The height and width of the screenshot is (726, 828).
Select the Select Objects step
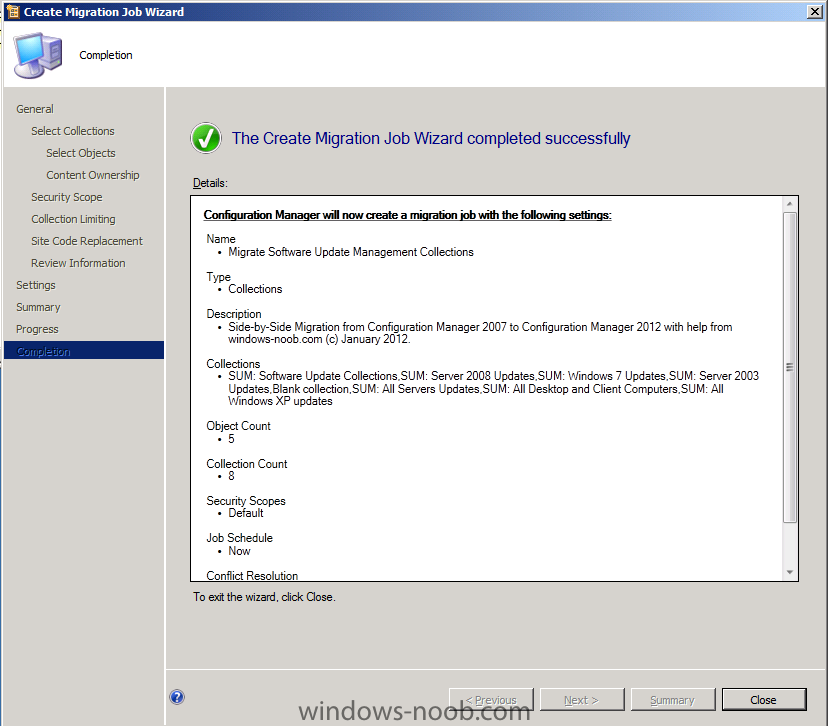tap(81, 153)
